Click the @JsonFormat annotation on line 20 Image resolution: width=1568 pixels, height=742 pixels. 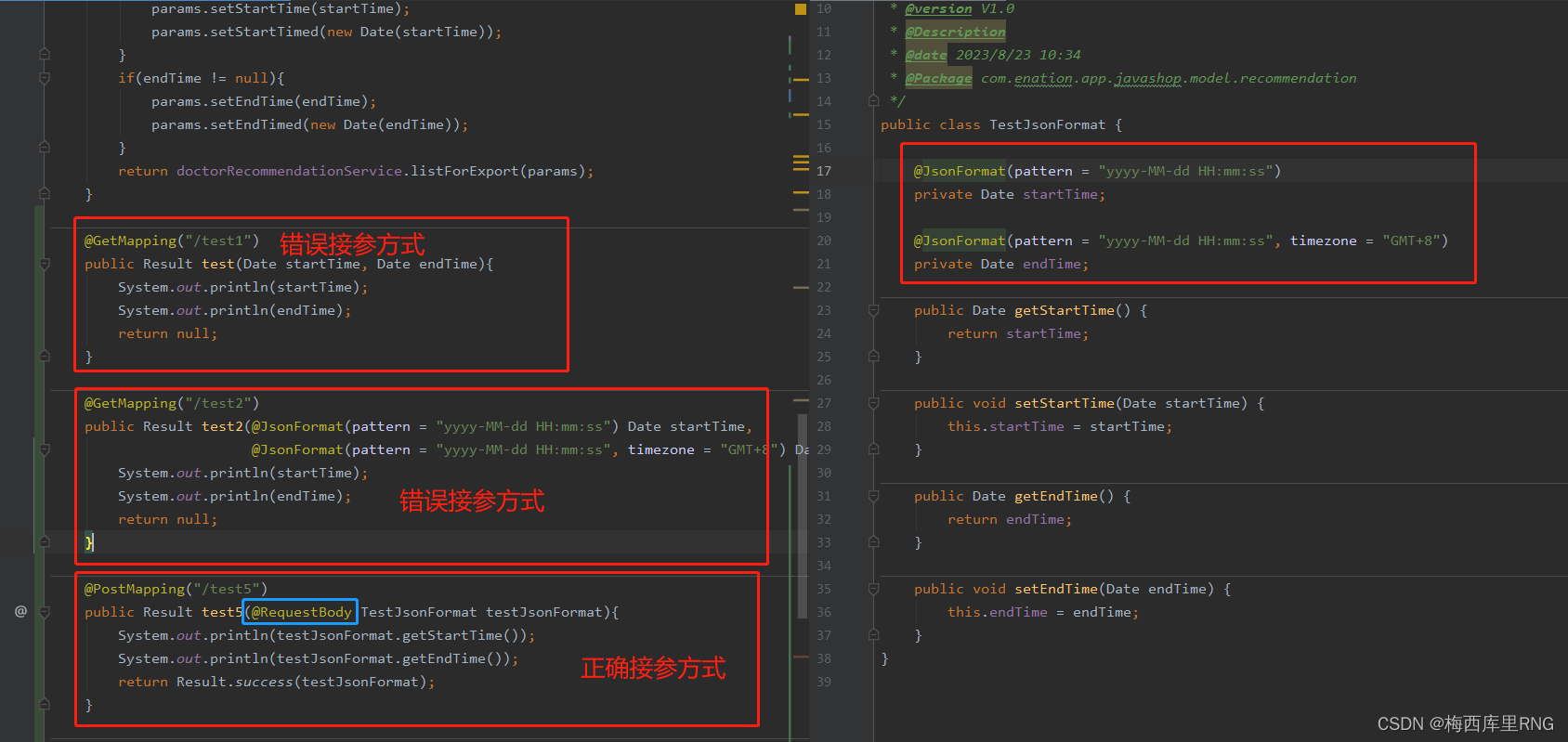pyautogui.click(x=960, y=241)
